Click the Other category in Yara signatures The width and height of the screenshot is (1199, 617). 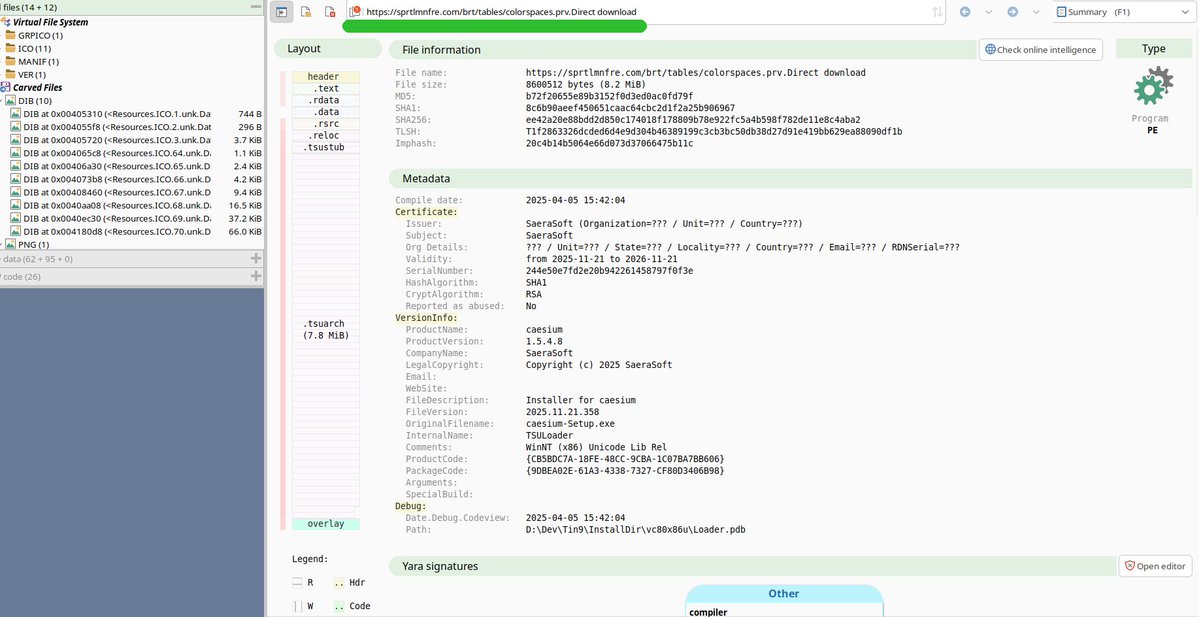[x=784, y=594]
